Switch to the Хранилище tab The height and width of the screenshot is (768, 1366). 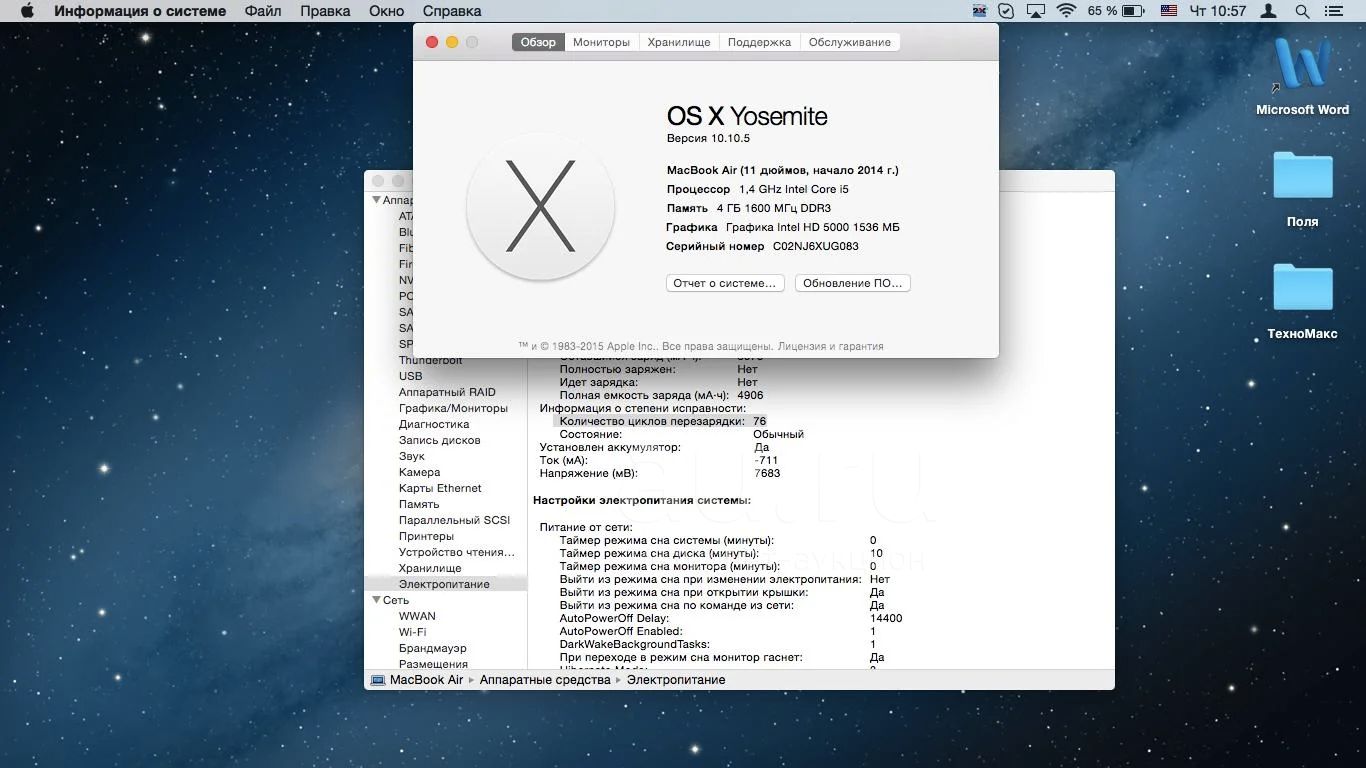pos(678,42)
